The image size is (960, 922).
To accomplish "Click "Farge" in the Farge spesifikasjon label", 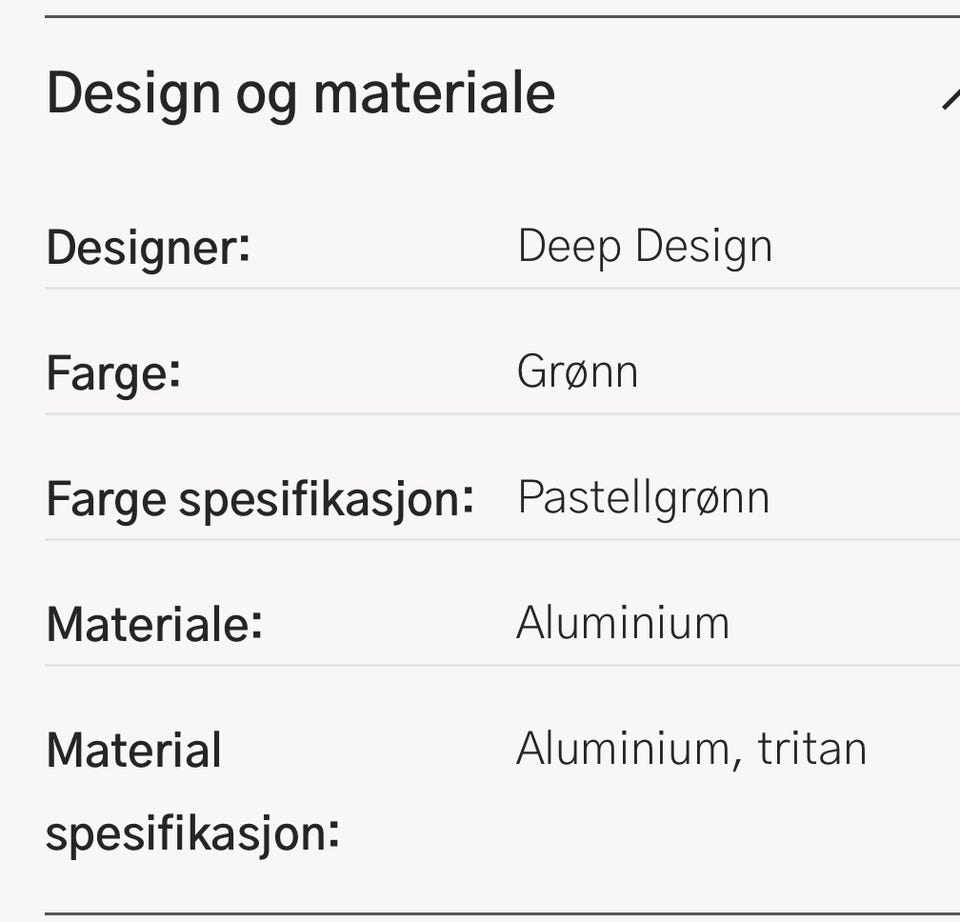I will coord(106,499).
